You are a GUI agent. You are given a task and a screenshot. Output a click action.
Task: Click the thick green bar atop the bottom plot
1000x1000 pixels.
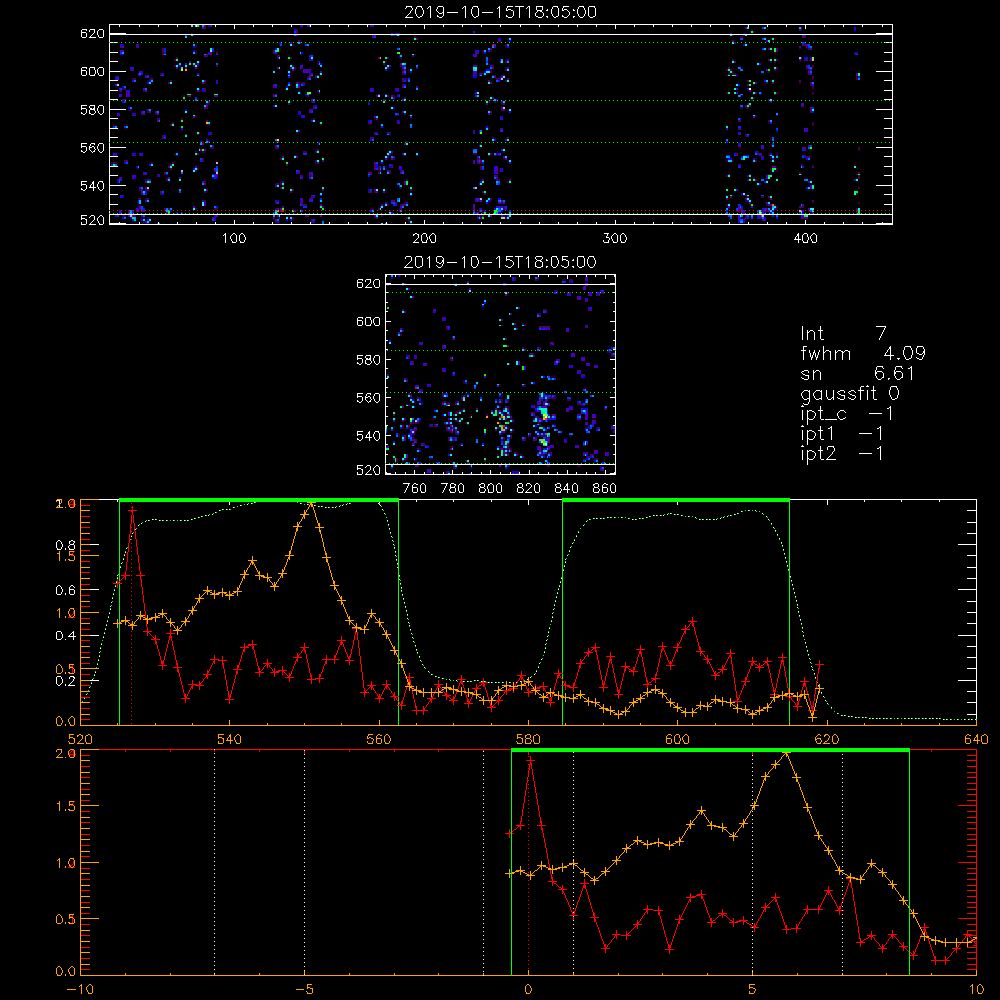pos(710,751)
